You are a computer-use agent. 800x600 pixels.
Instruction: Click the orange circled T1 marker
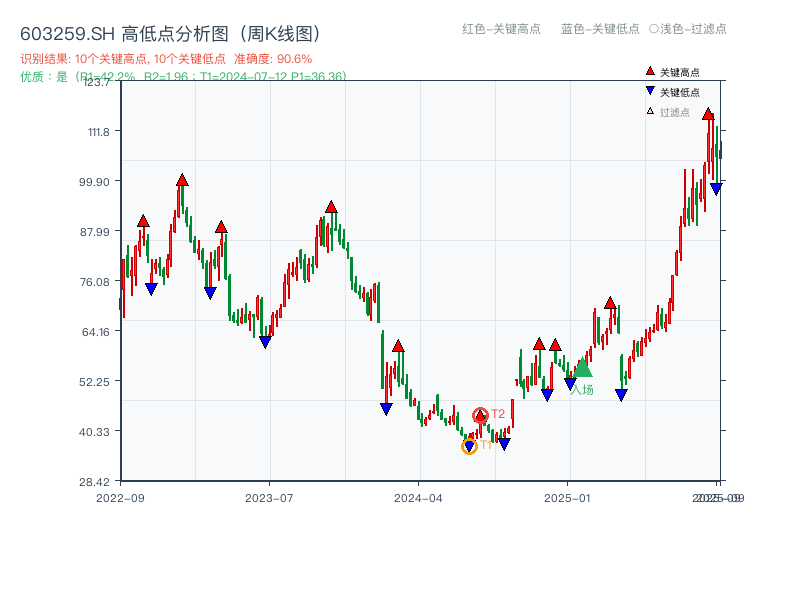click(x=469, y=445)
